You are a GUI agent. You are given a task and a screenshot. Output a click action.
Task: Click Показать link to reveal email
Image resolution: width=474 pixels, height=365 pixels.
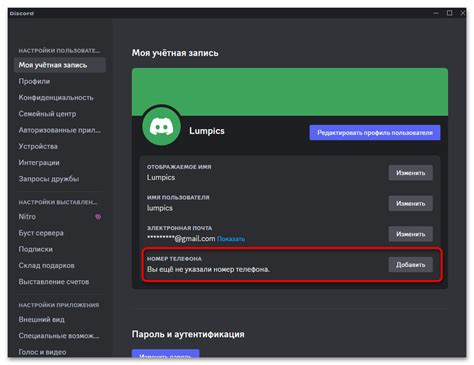pyautogui.click(x=231, y=239)
